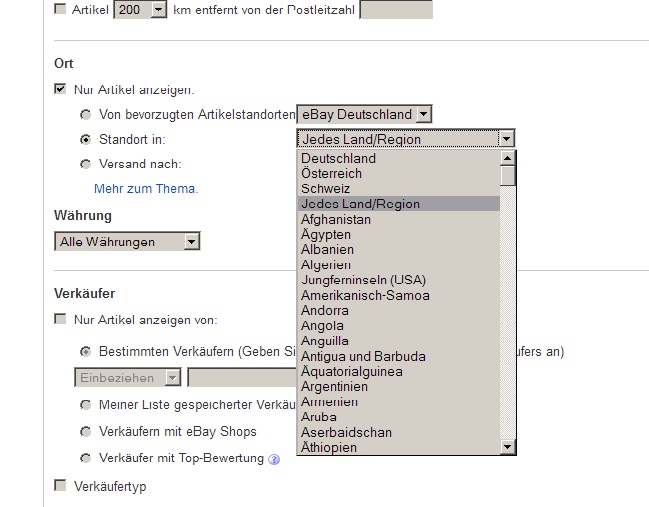Collapse the 'Jedes Land/Region' dropdown arrow
The width and height of the screenshot is (649, 507).
[x=507, y=139]
